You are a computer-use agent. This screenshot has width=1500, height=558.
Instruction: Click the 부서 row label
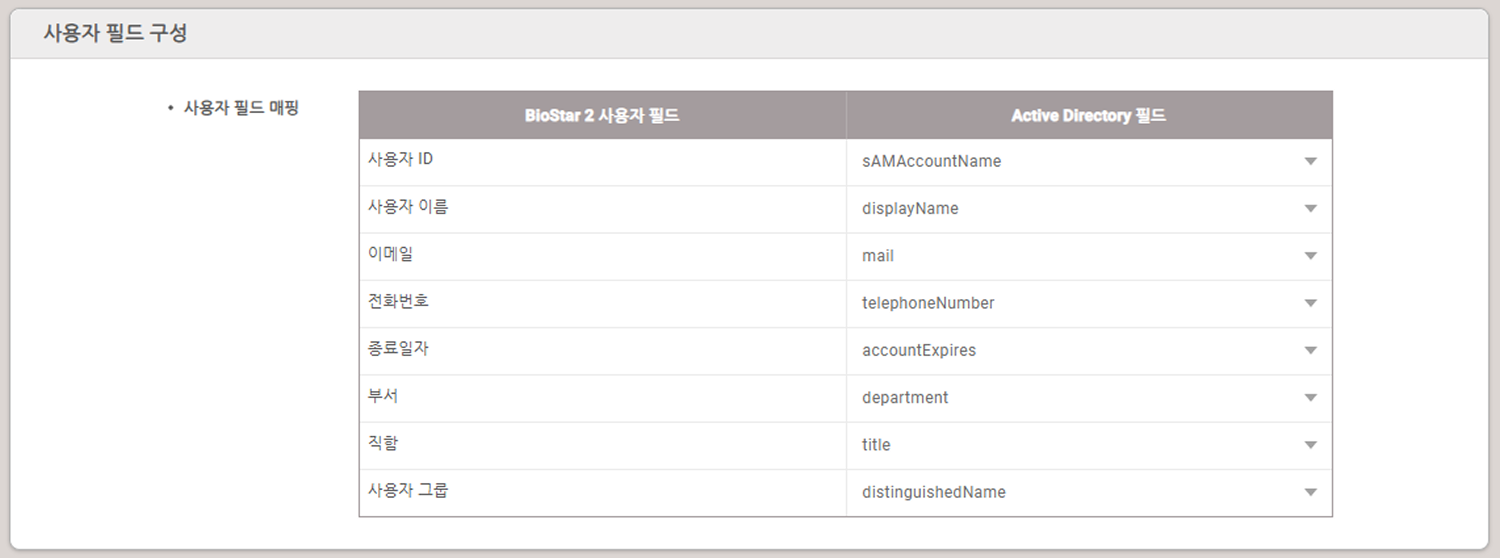click(383, 395)
